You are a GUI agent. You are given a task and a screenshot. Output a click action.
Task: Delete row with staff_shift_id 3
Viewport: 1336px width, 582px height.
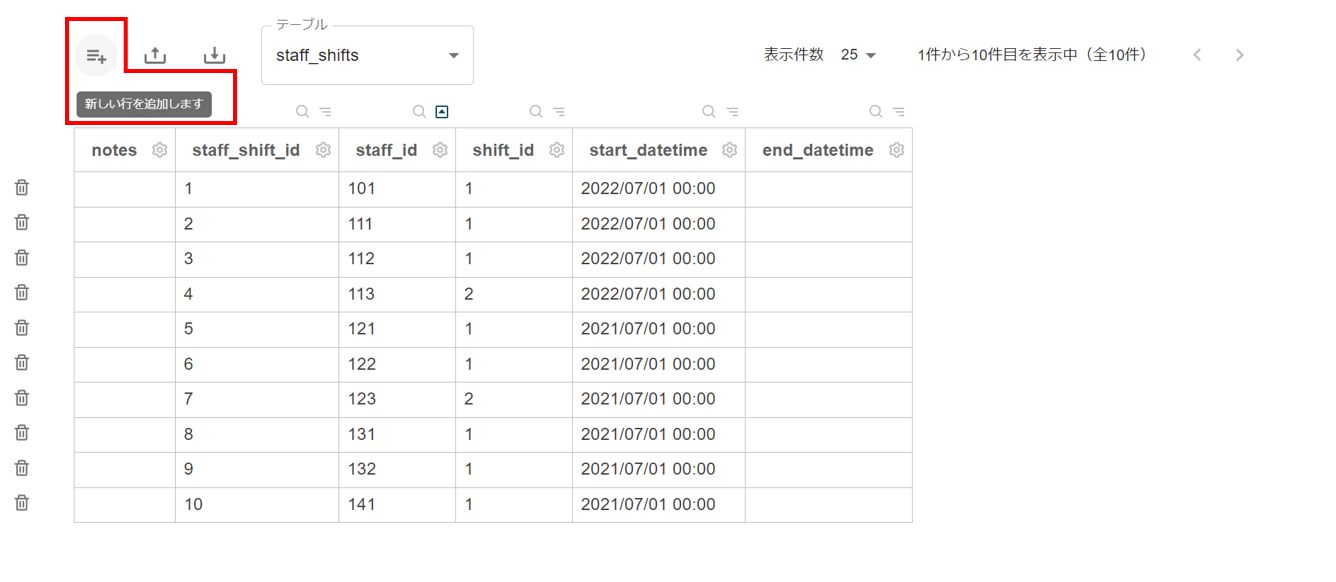22,258
